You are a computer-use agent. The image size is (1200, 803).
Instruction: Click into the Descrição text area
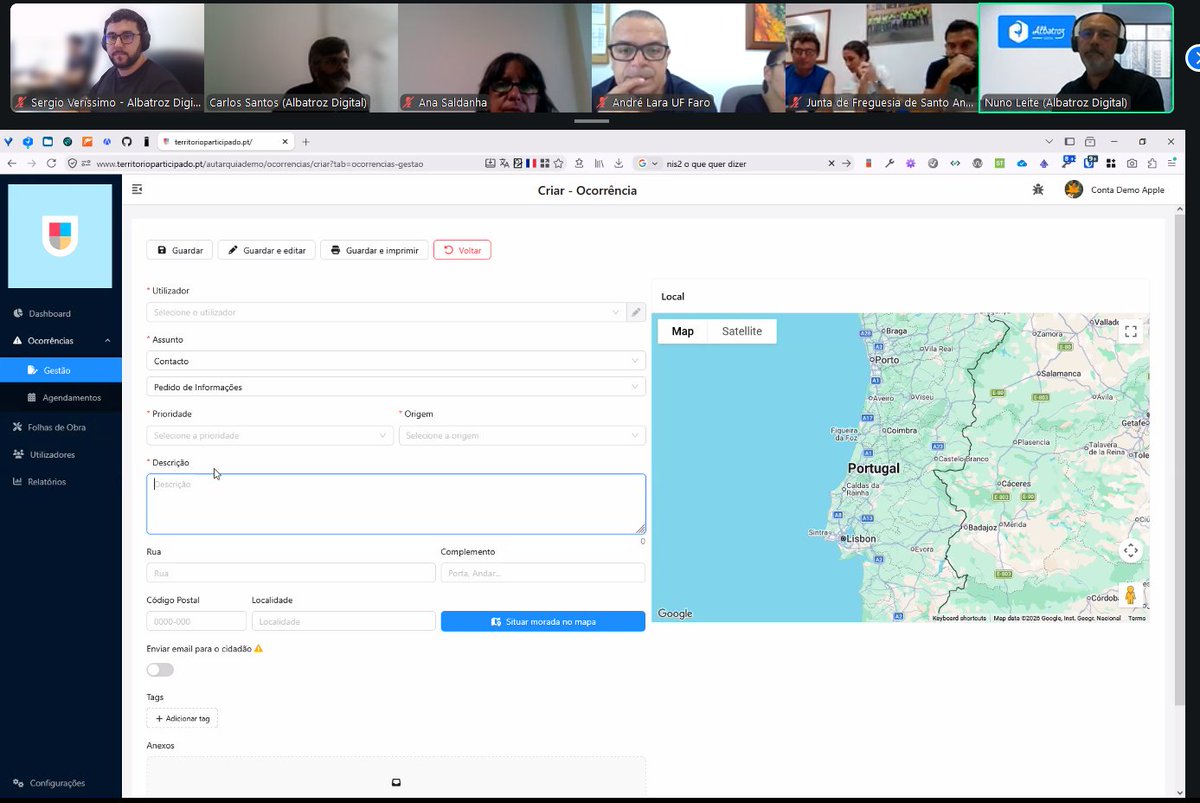click(396, 504)
